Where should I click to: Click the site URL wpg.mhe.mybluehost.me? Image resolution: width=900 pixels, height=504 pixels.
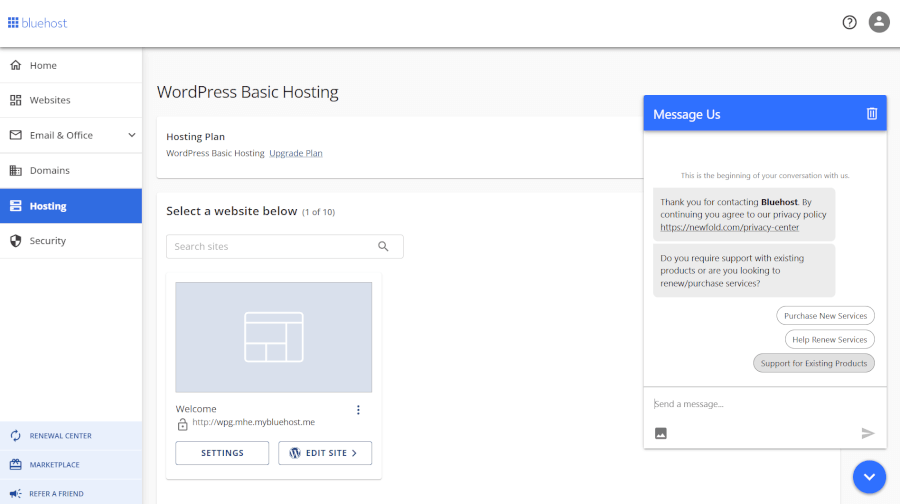[253, 422]
